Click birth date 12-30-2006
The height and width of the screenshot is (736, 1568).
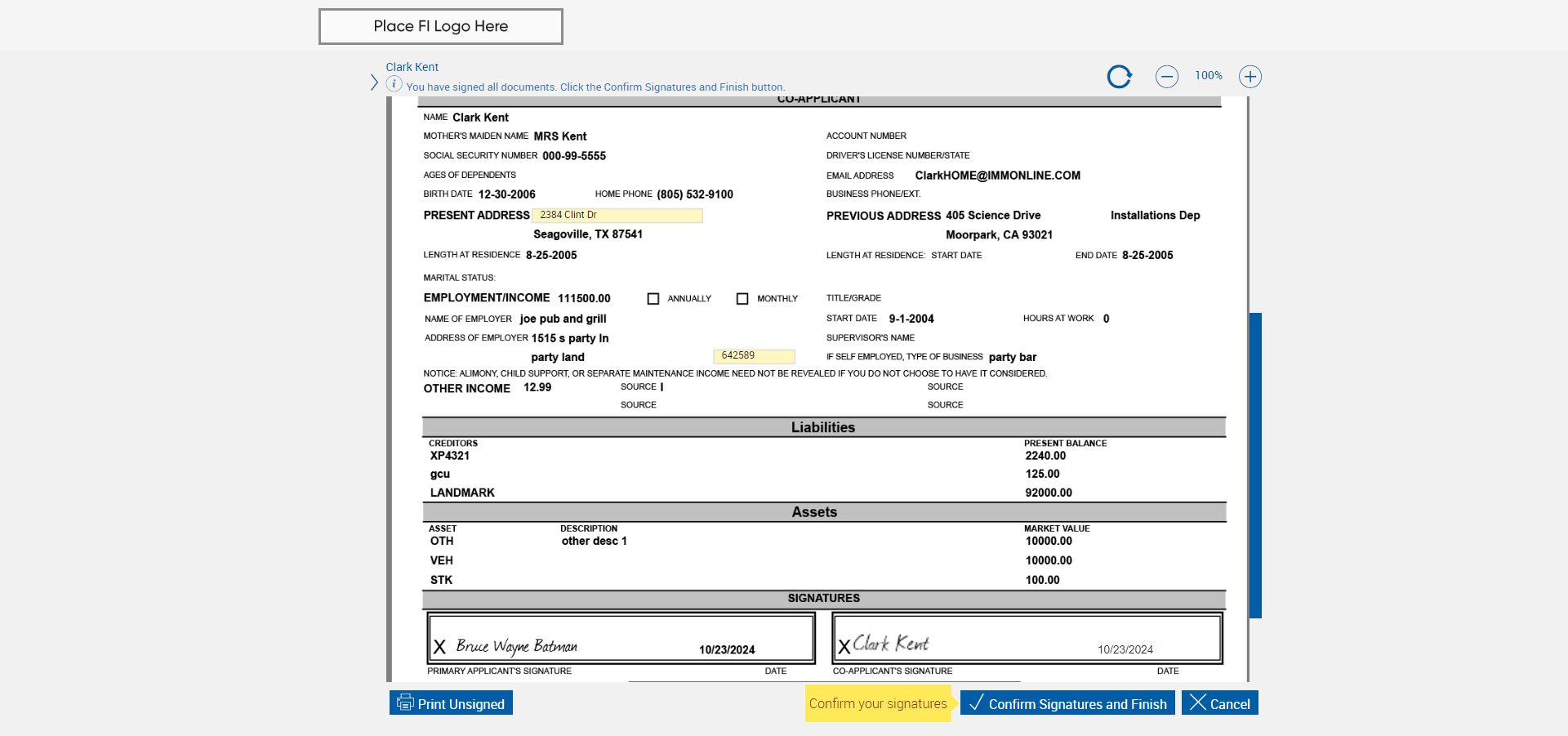(507, 194)
